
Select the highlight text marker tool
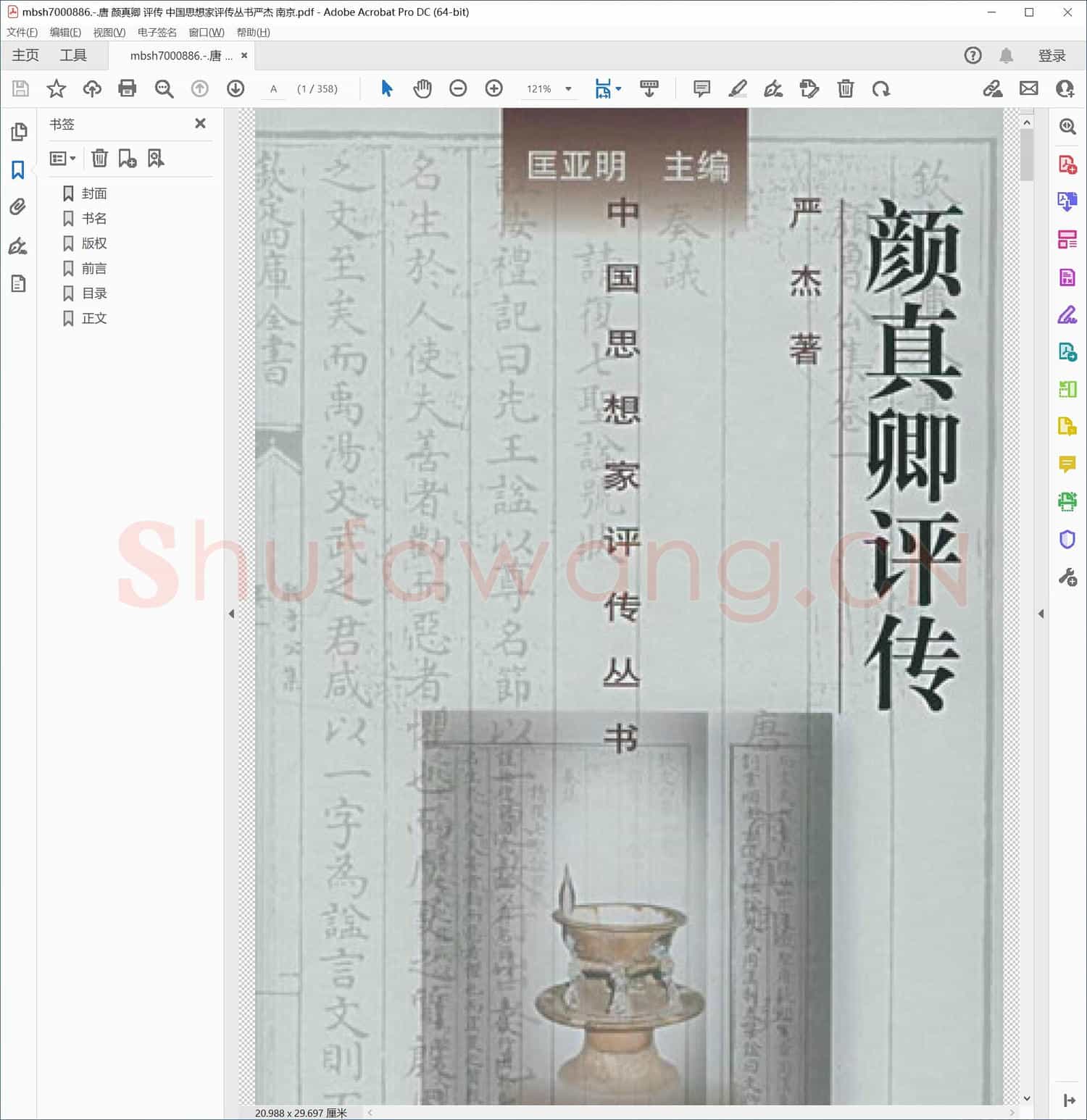tap(738, 88)
